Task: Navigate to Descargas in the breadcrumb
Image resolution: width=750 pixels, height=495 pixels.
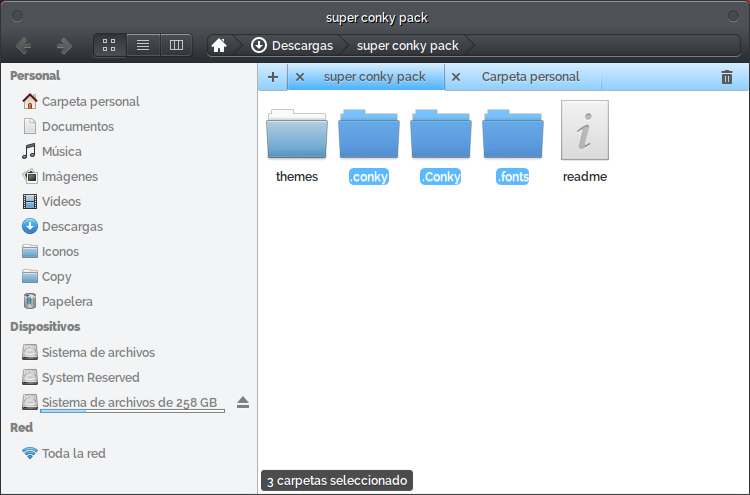Action: (291, 45)
